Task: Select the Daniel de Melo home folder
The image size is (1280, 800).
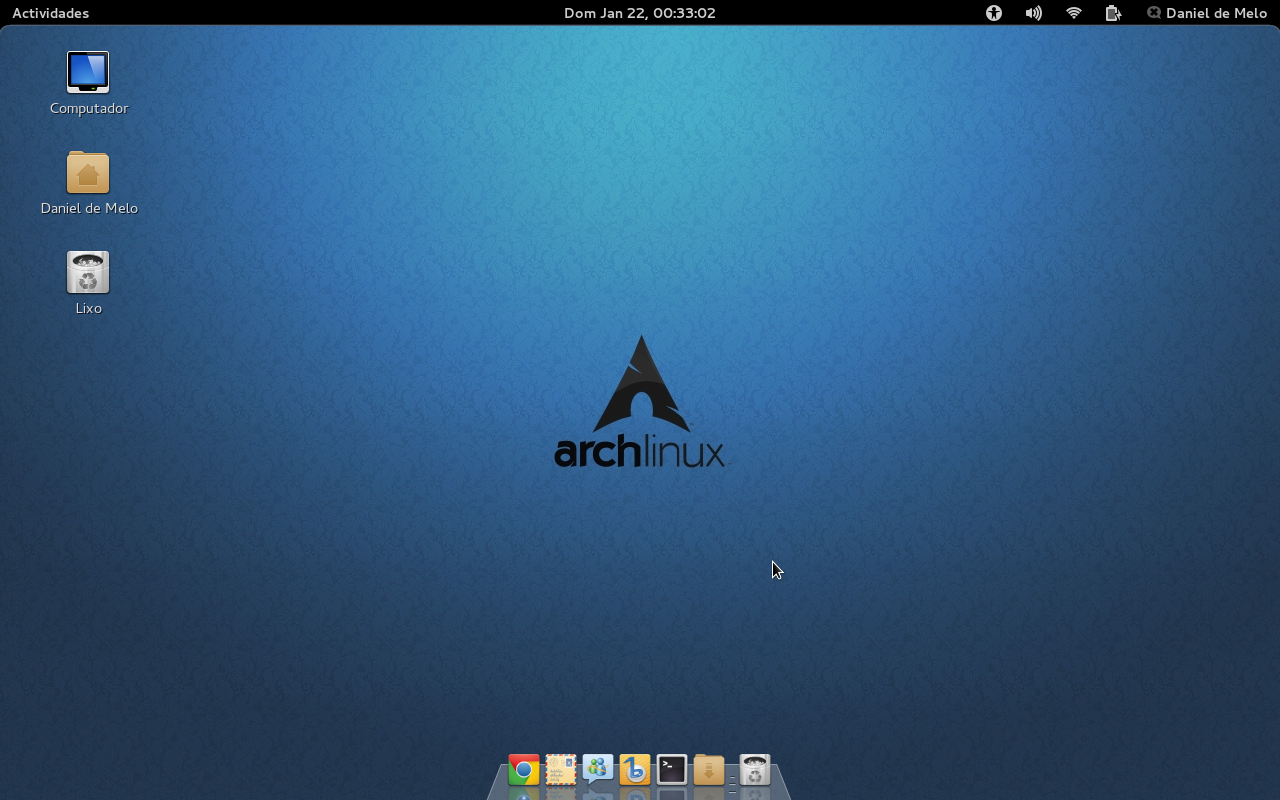Action: pyautogui.click(x=88, y=173)
